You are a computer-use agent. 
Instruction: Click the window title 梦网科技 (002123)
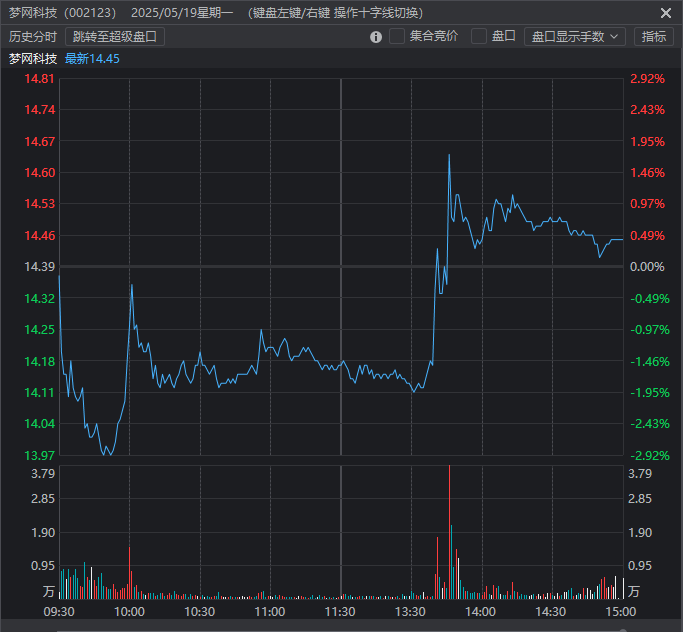pyautogui.click(x=62, y=13)
